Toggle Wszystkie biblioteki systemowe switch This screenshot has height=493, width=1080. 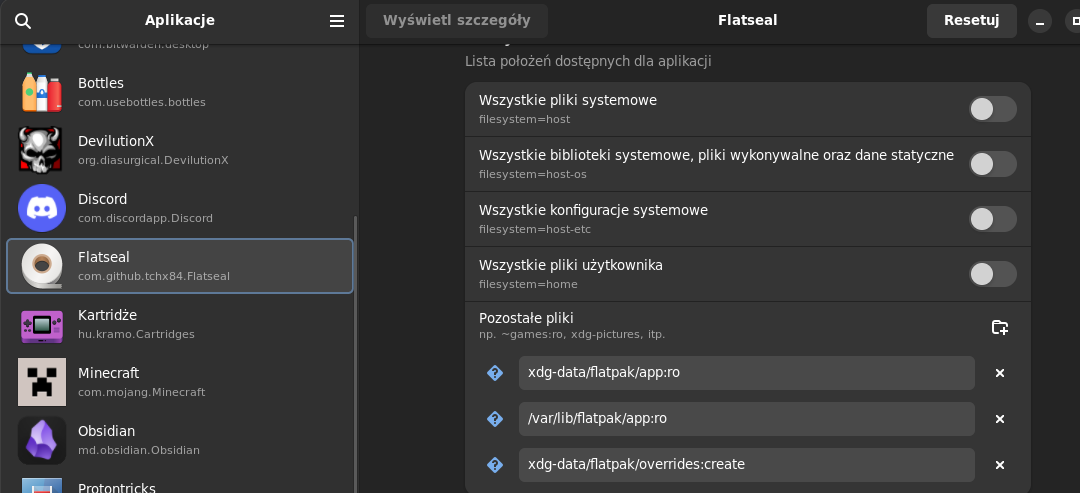pyautogui.click(x=992, y=164)
